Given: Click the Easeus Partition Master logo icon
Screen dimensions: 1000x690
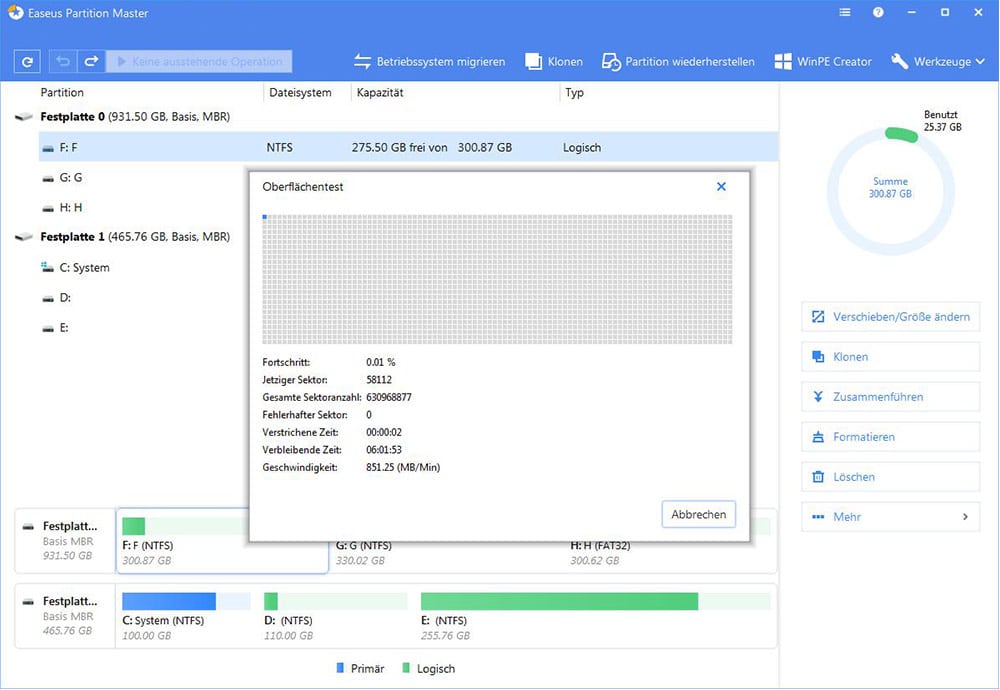Looking at the screenshot, I should point(15,13).
